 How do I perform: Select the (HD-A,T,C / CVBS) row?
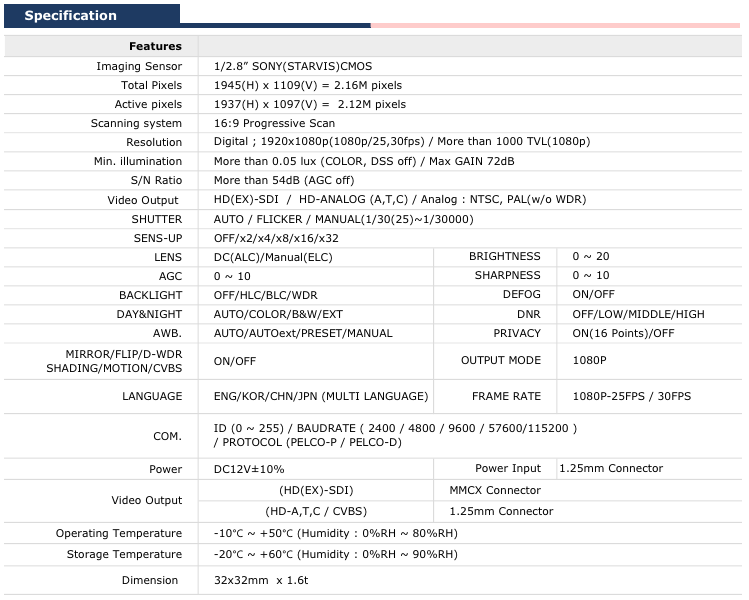pyautogui.click(x=316, y=512)
